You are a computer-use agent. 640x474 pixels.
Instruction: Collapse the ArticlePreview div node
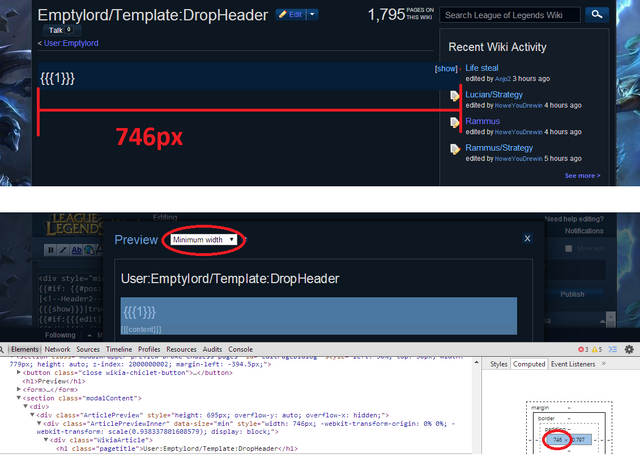coord(32,415)
